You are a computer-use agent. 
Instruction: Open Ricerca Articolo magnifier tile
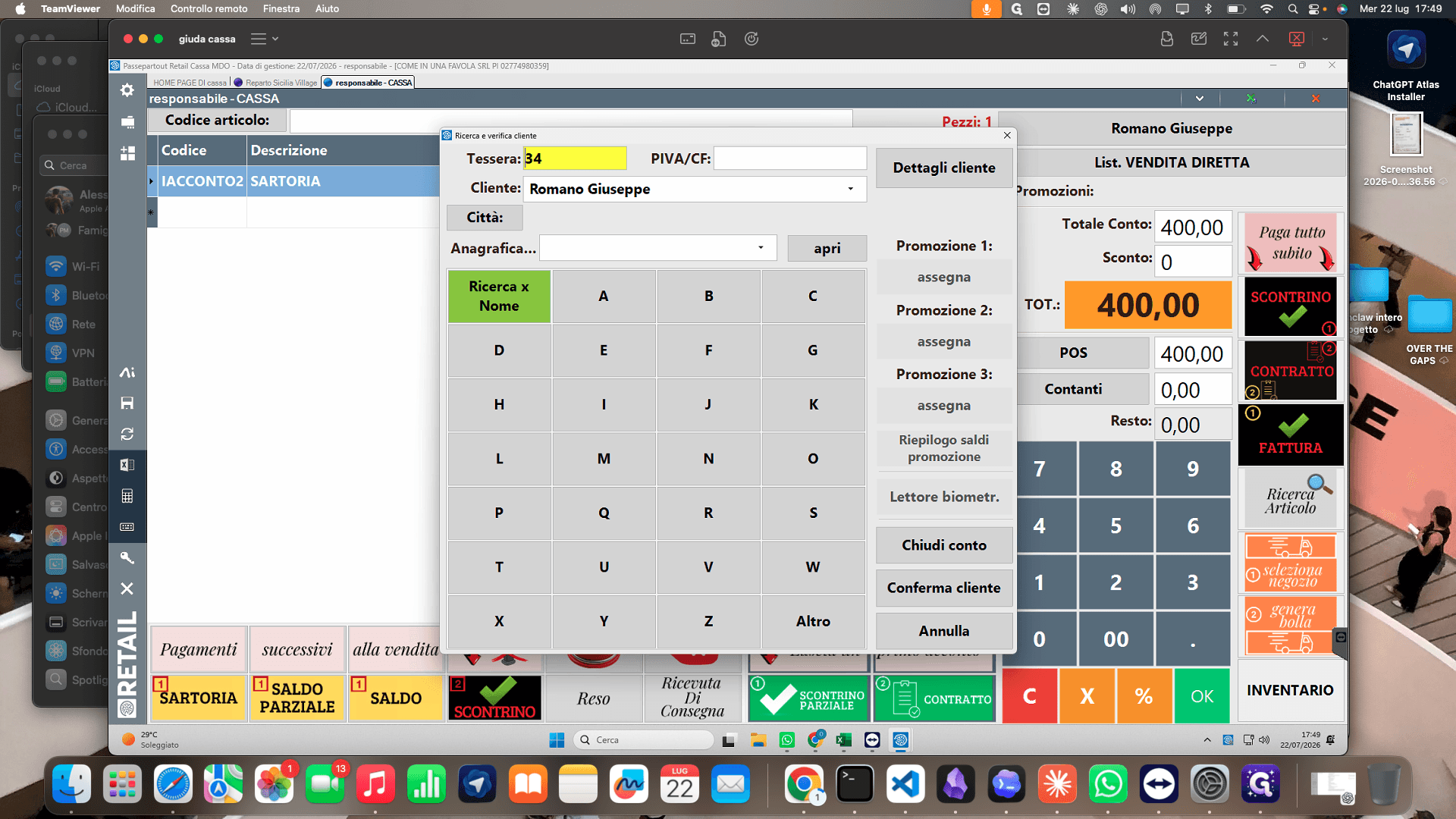coord(1291,498)
